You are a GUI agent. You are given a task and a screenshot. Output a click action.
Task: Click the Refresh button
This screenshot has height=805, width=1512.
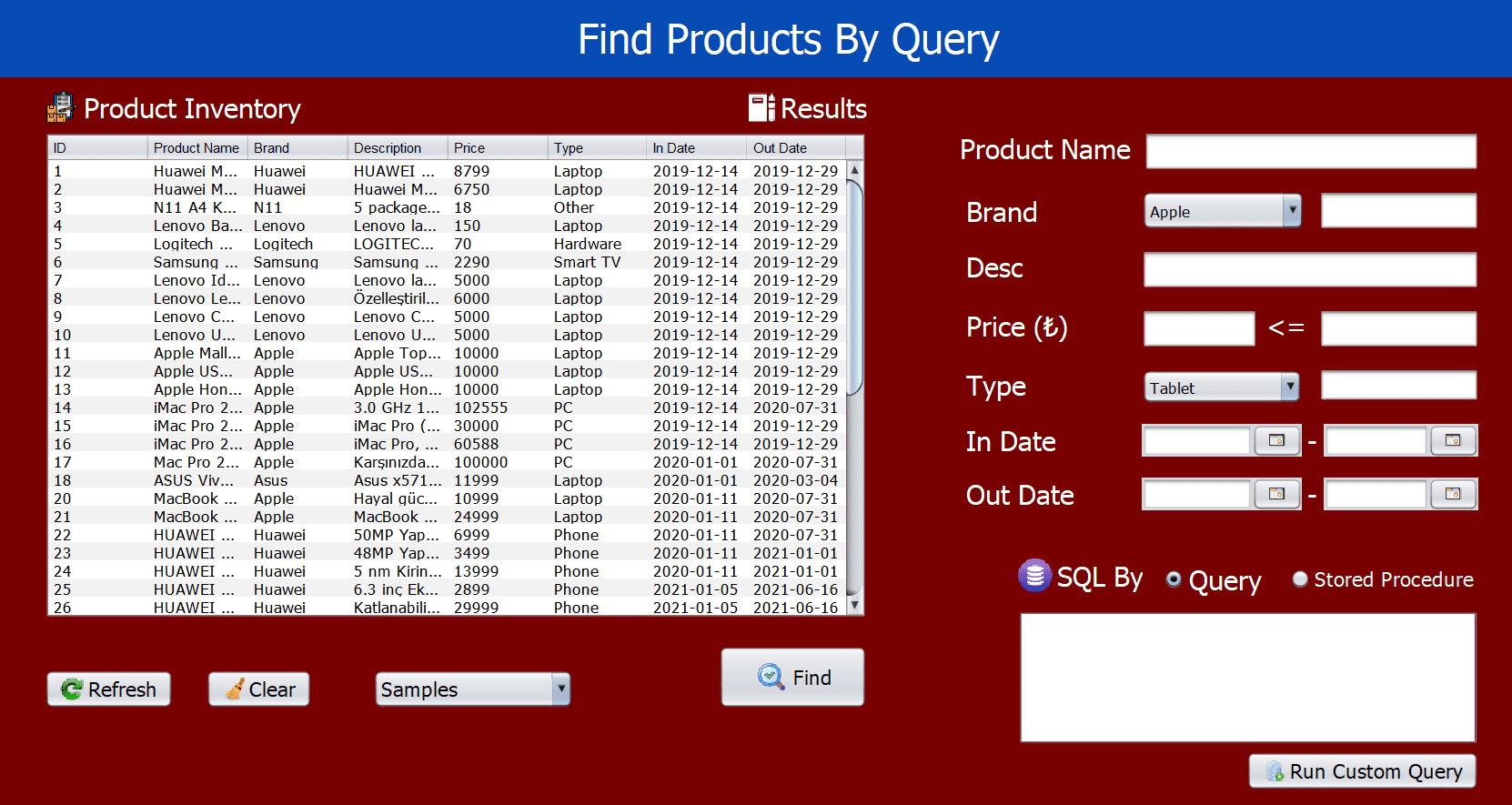pos(108,689)
